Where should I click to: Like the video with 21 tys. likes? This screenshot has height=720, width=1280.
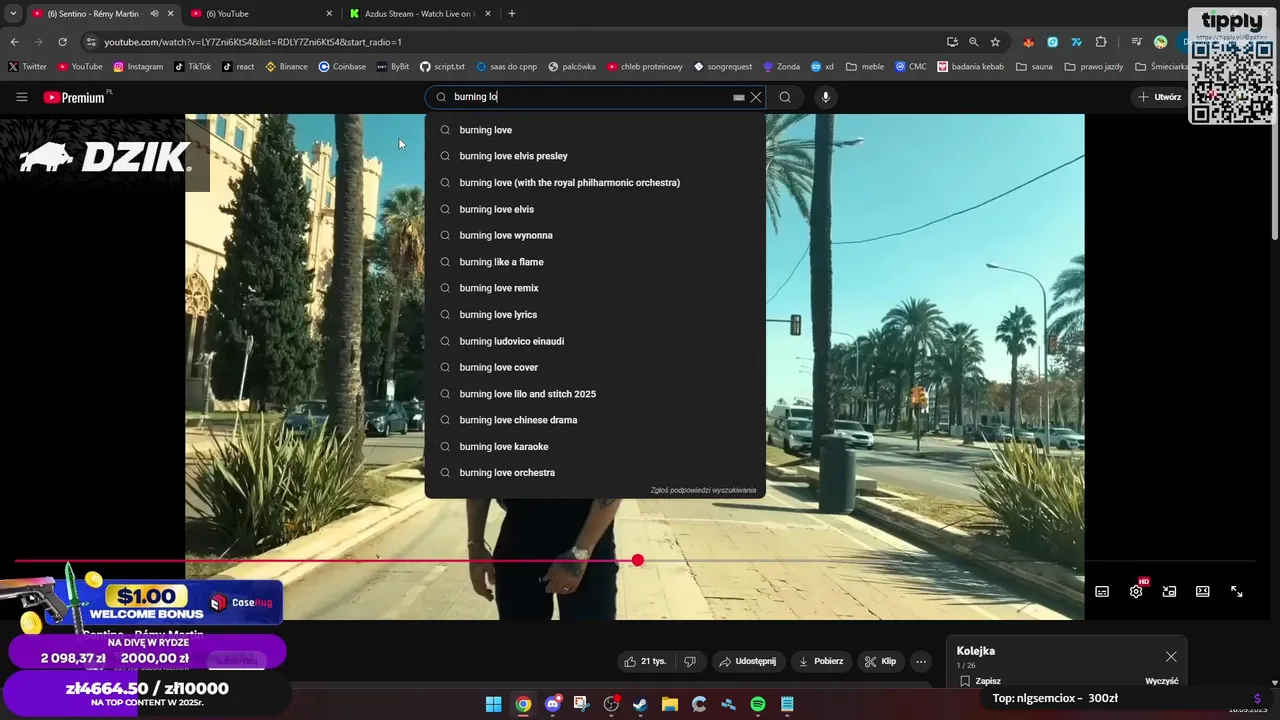tap(644, 661)
